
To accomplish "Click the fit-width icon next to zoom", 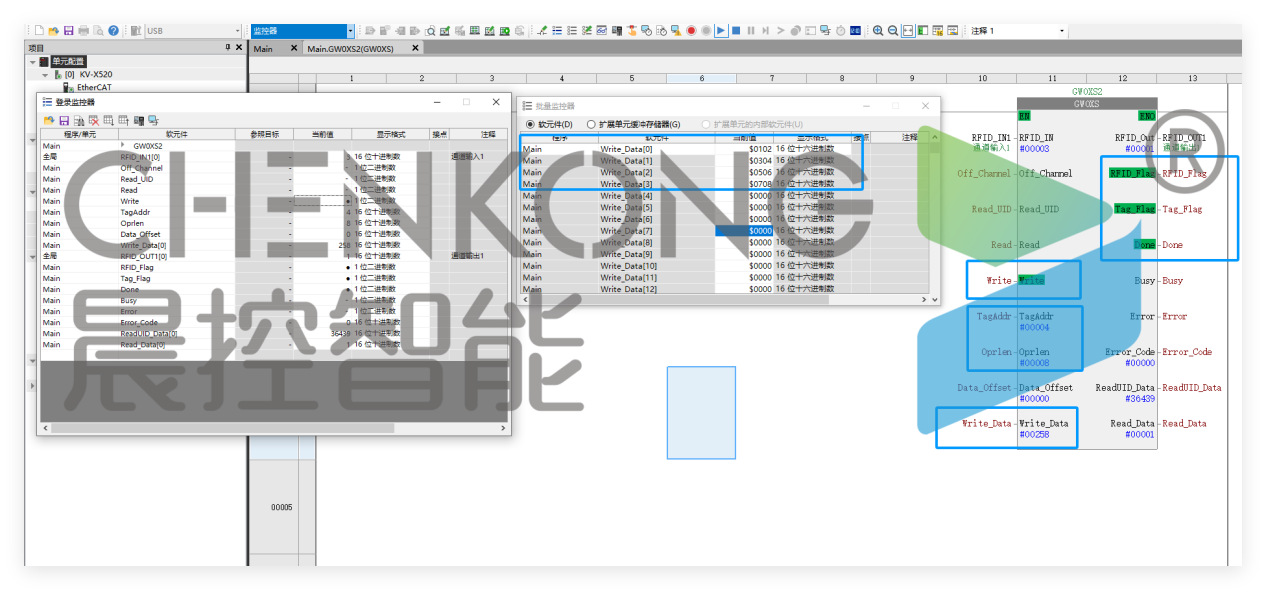I will (x=908, y=31).
